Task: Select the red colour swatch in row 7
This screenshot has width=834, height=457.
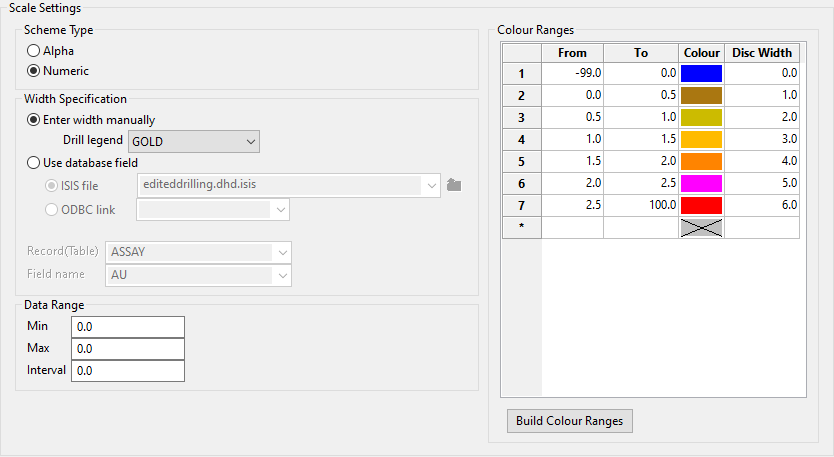Action: [701, 205]
